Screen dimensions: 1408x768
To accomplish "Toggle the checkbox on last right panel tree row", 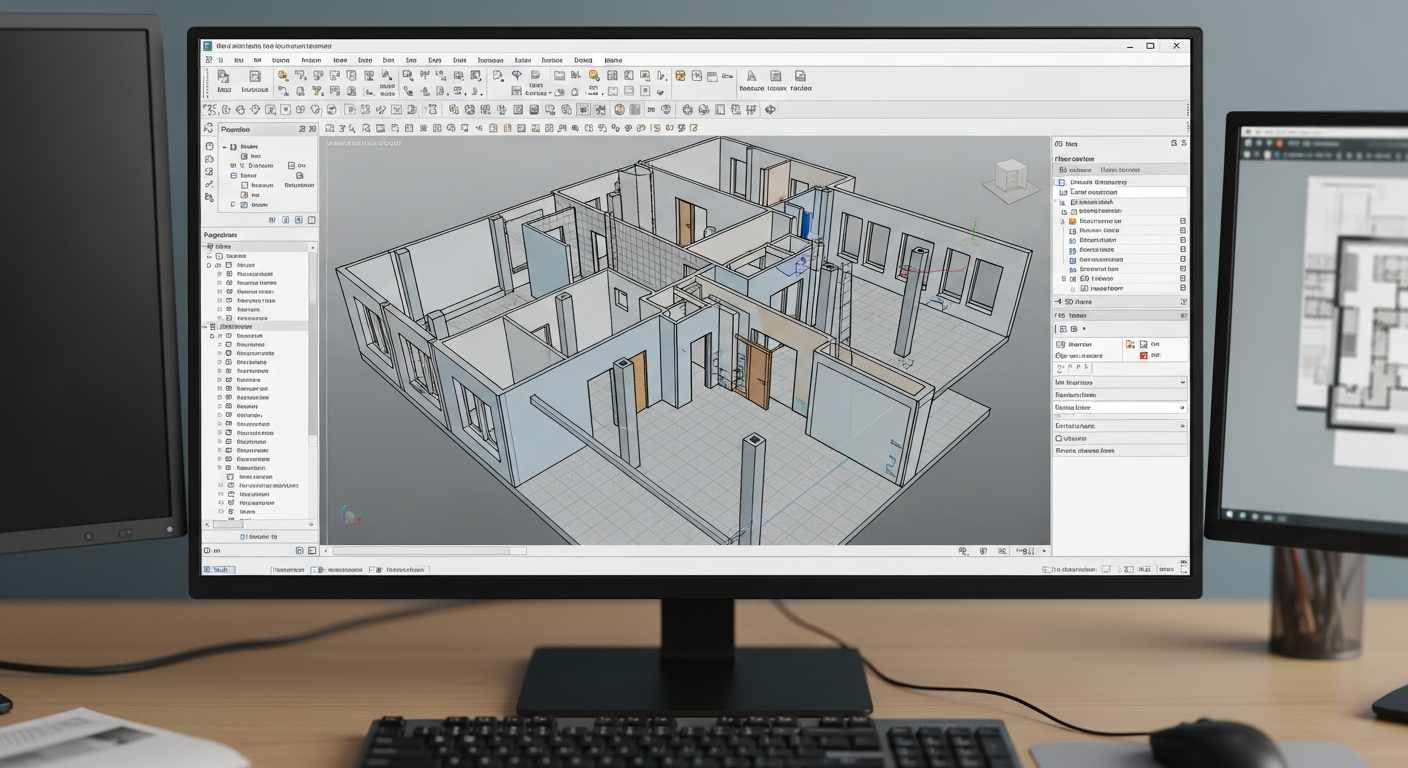I will (1183, 288).
